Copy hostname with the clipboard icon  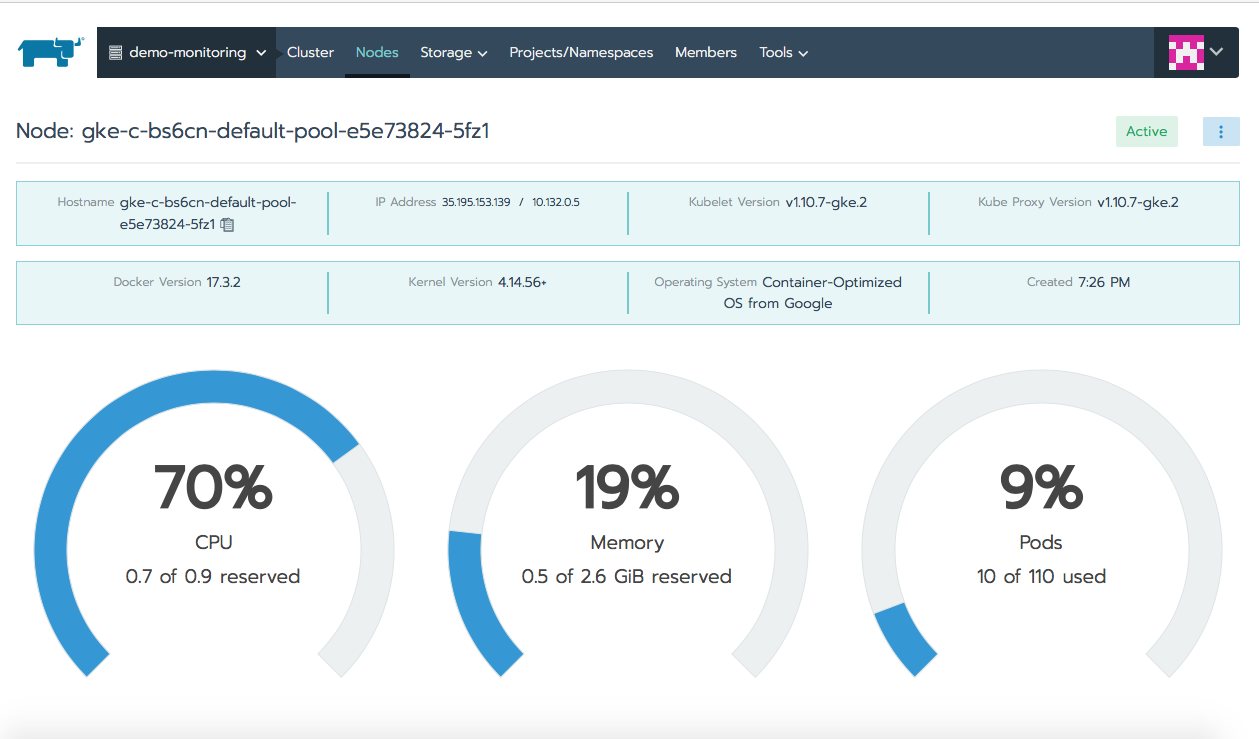pyautogui.click(x=227, y=225)
